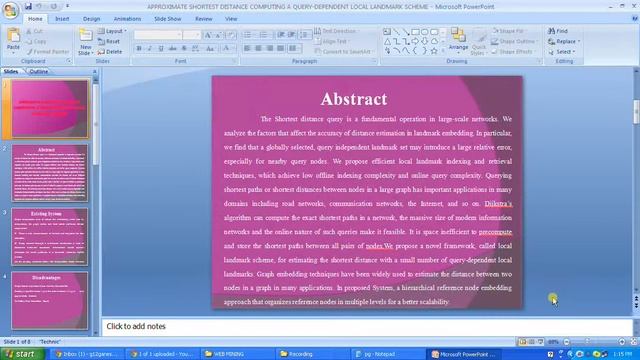Select the Disadvantages slide thumbnail

50,301
